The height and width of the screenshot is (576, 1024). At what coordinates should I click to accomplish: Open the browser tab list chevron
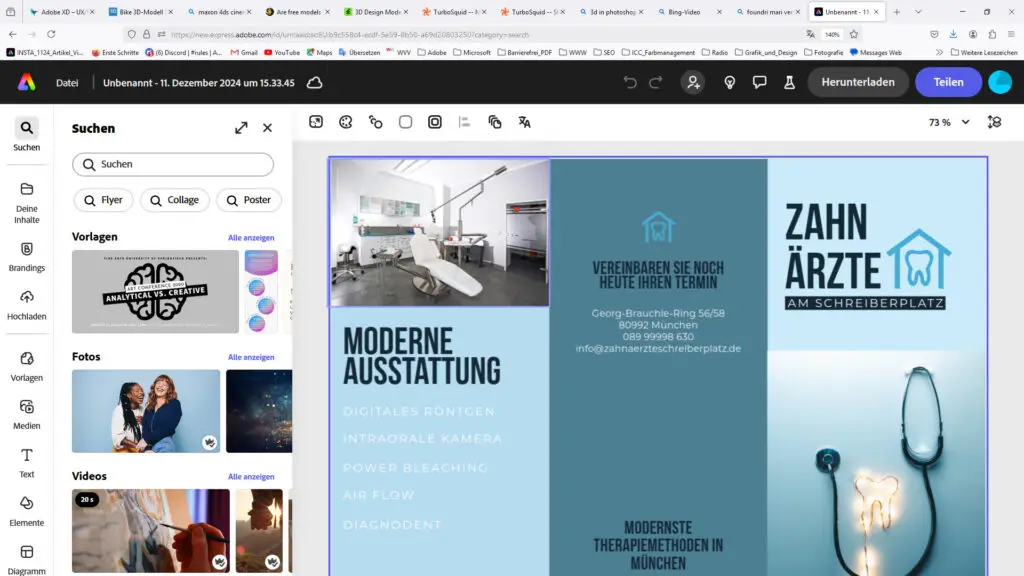[918, 12]
